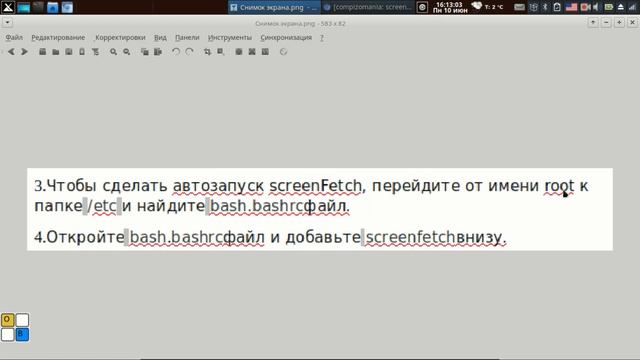Open the volume speaker tray icon
The width and height of the screenshot is (640, 360).
click(x=596, y=7)
